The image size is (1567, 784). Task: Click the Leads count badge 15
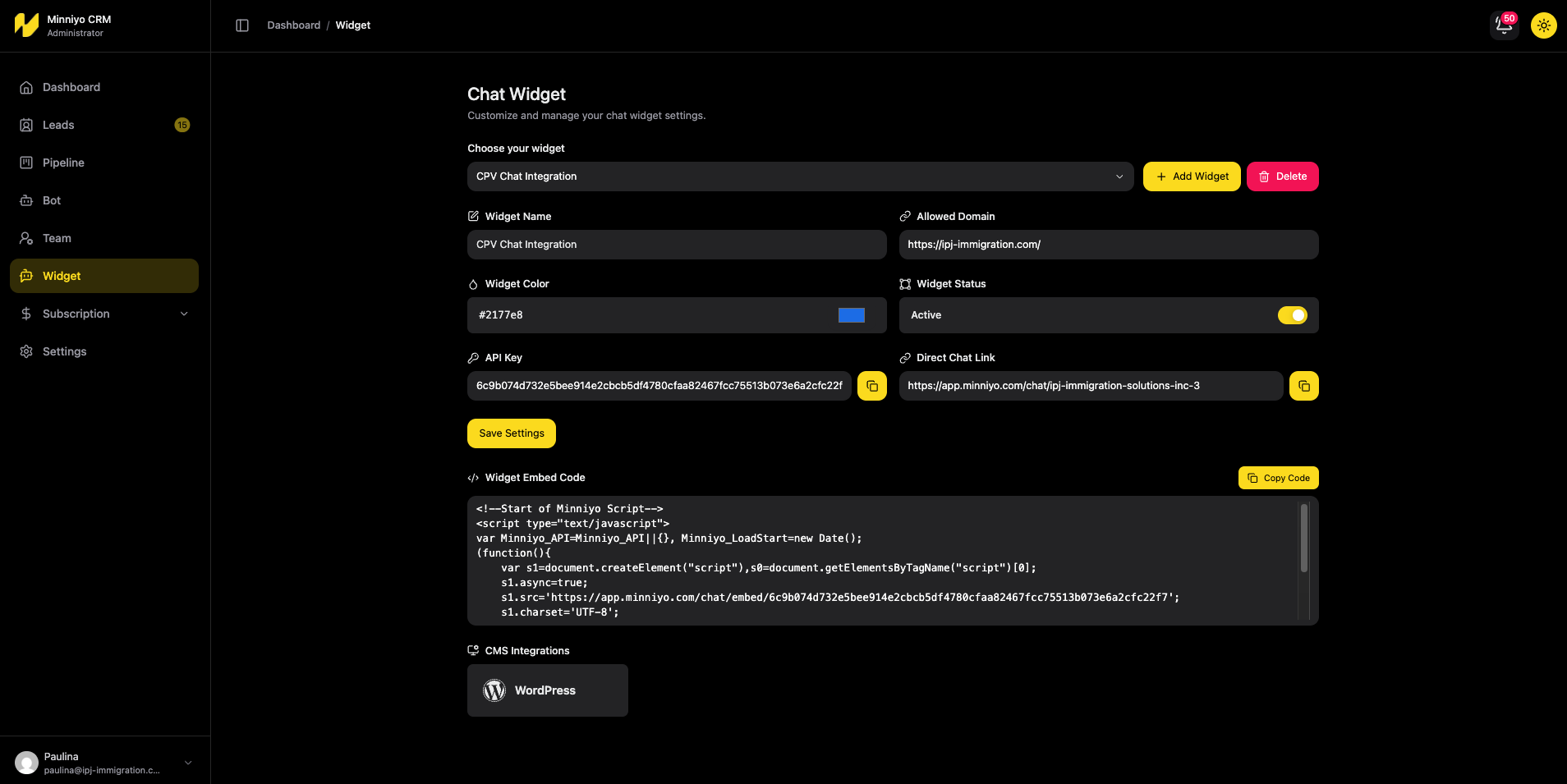182,125
